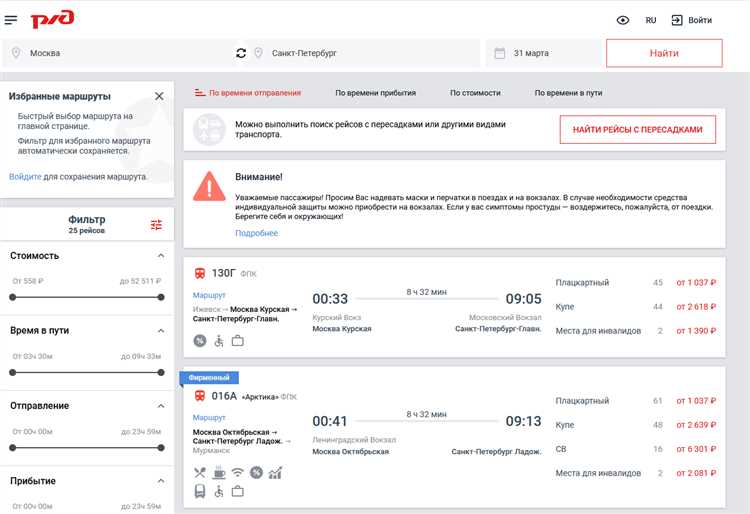Click the wheelchair icon under train 130Г
750x514 pixels.
219,341
